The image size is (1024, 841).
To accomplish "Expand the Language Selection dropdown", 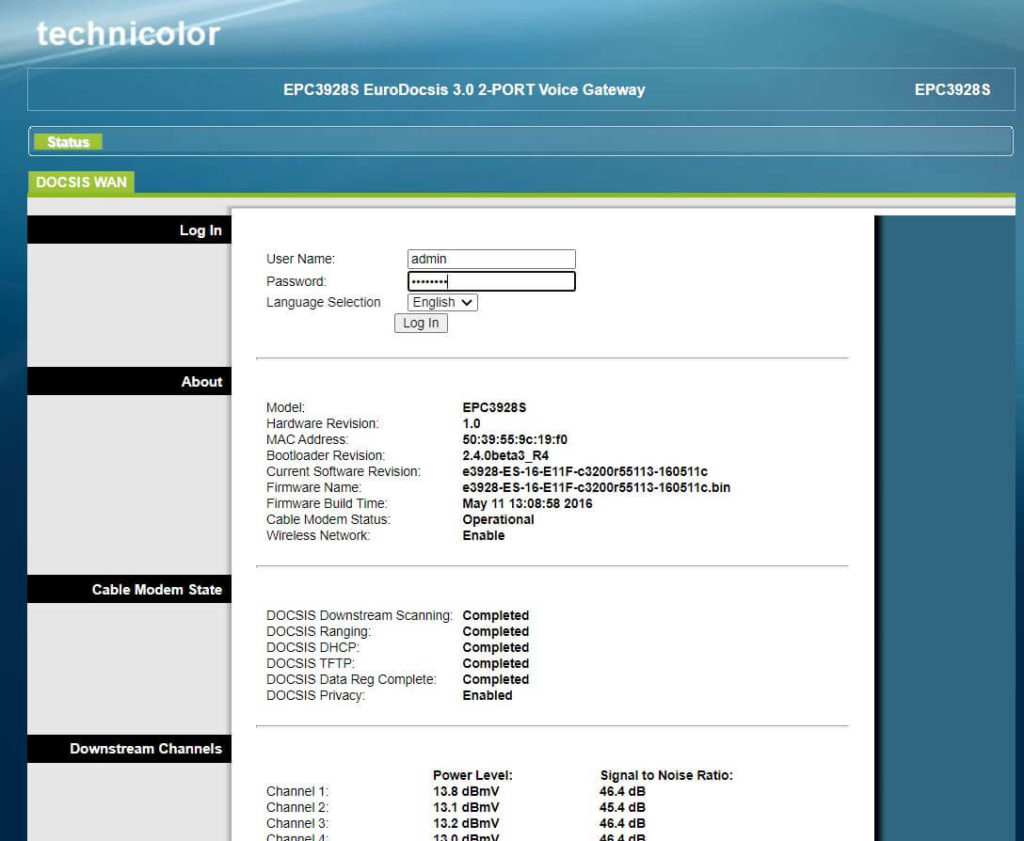I will [x=442, y=302].
